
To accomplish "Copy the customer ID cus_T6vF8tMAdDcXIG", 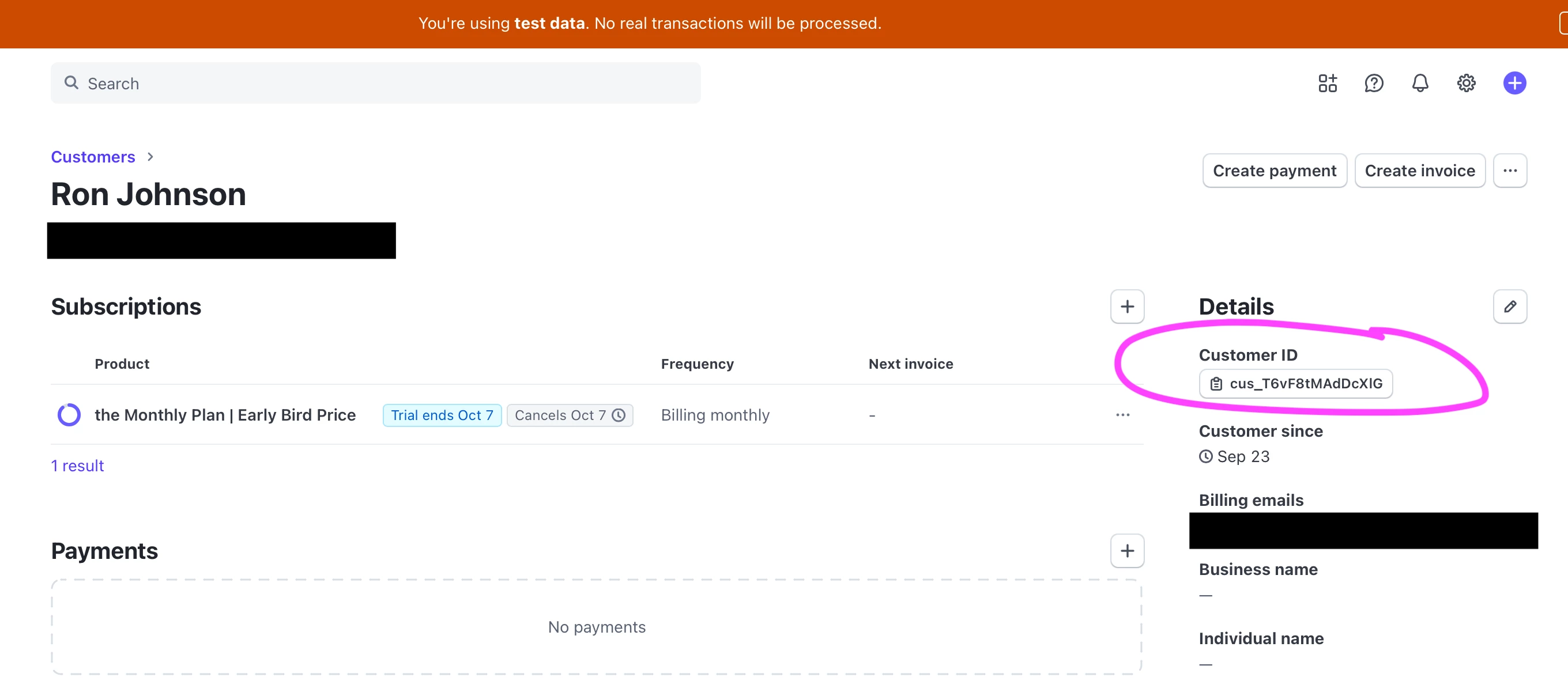I will tap(1295, 384).
